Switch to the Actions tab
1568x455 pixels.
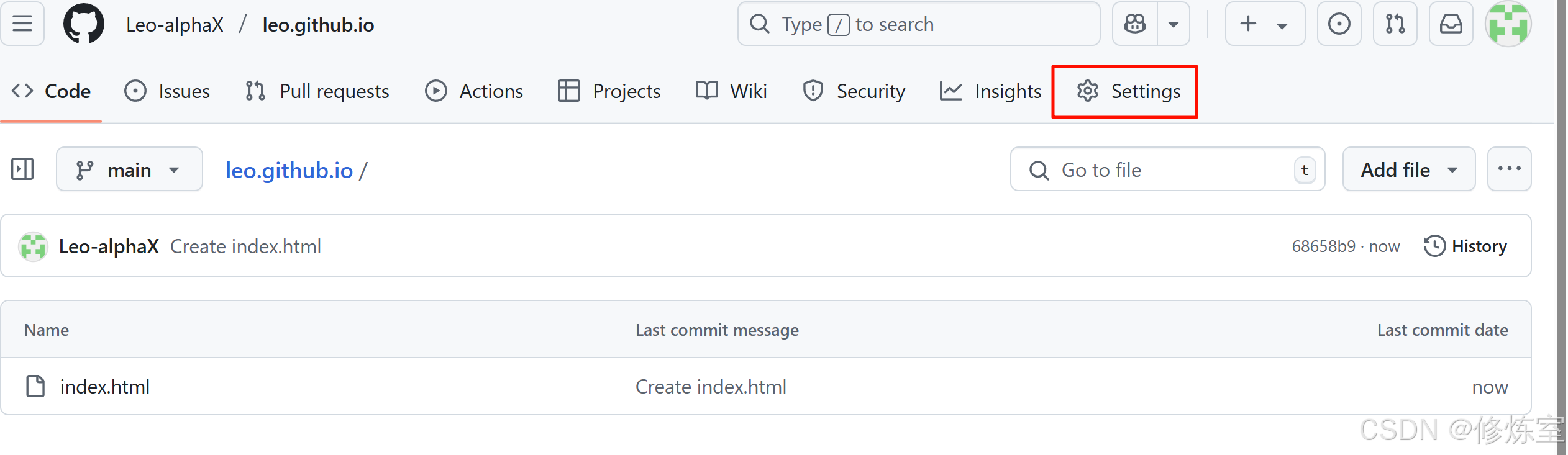pyautogui.click(x=475, y=91)
